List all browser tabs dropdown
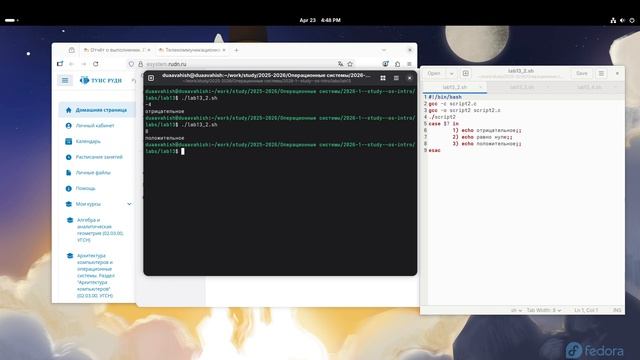This screenshot has height=360, width=640. 384,50
